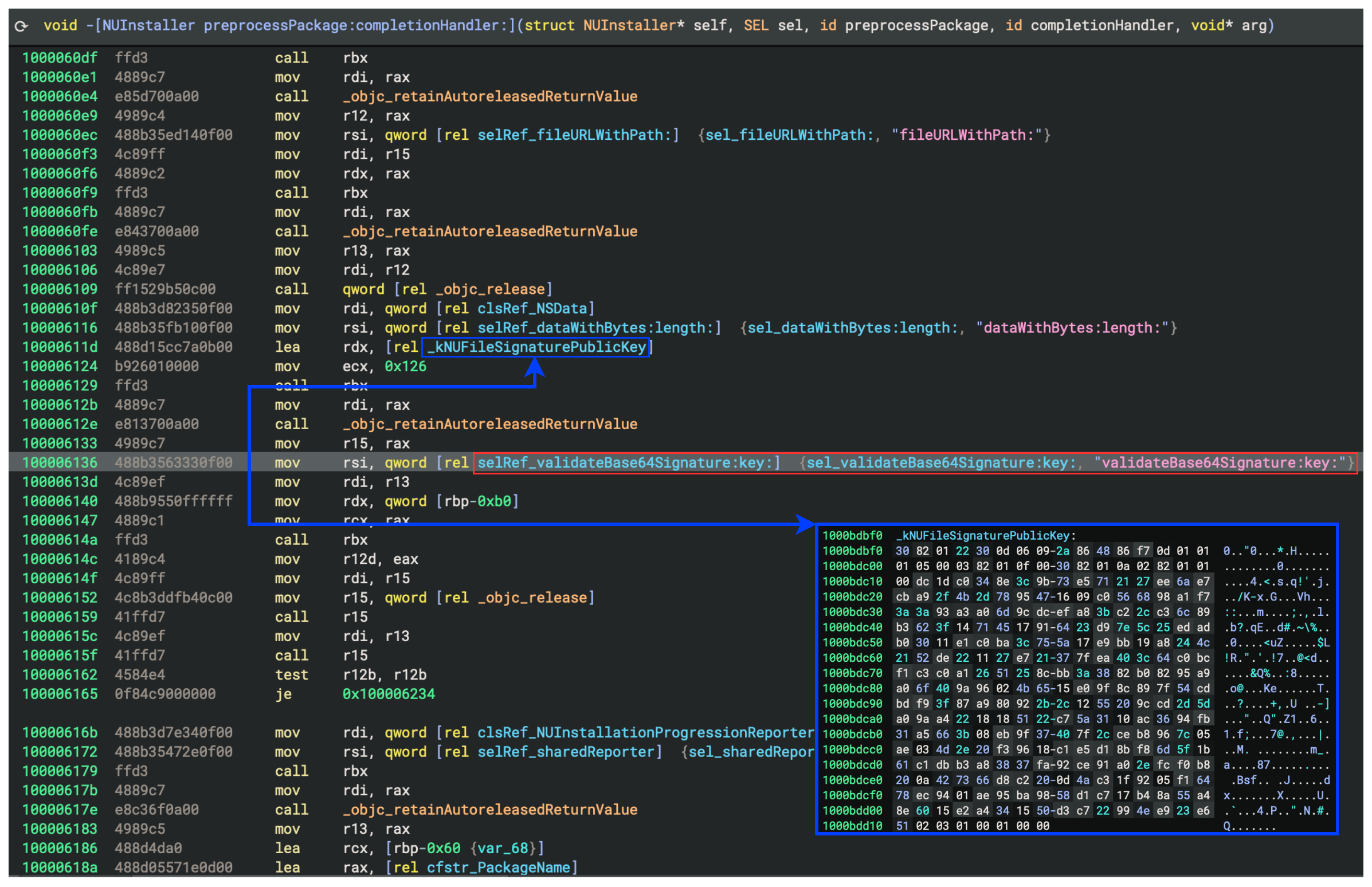The width and height of the screenshot is (1372, 887).
Task: Select the je instruction at 100006165
Action: pos(283,694)
